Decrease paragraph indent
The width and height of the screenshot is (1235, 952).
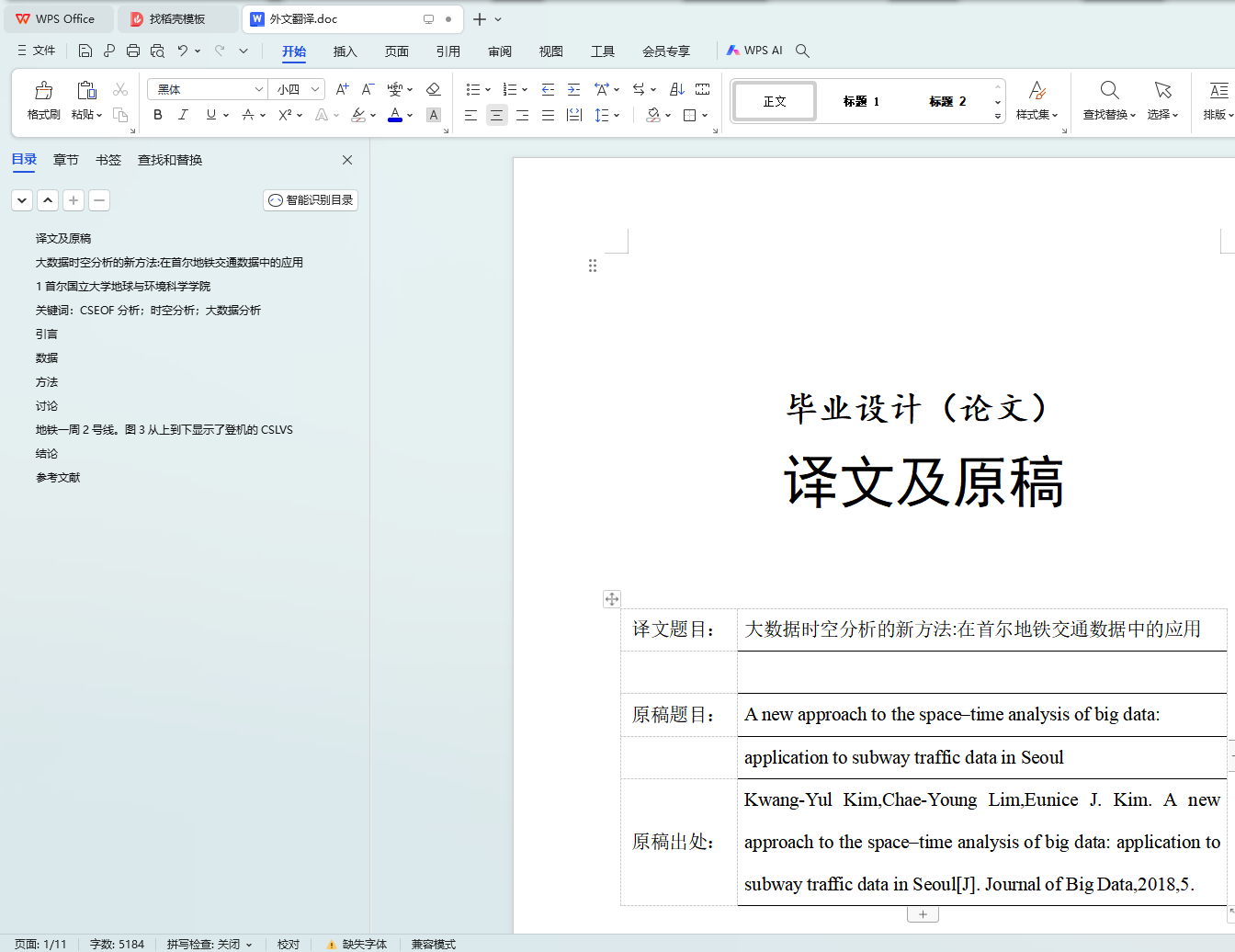[x=548, y=89]
